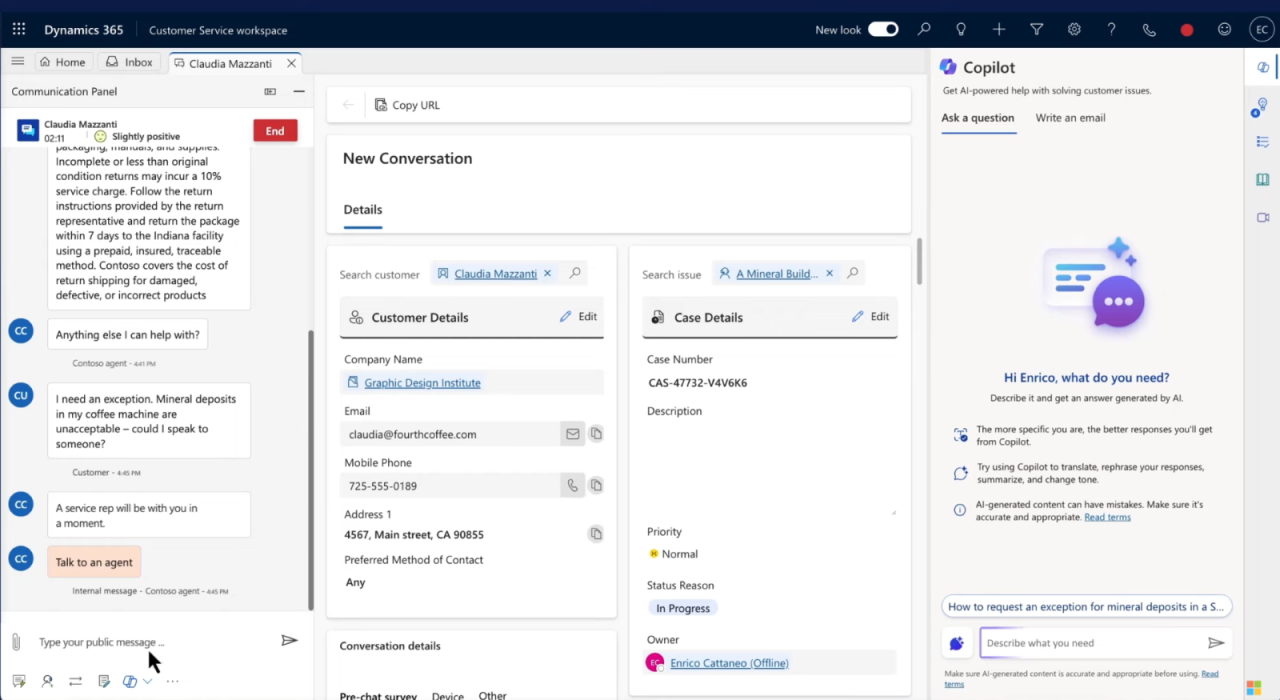Expand the chevron next to the Copilot icon
Screen dimensions: 1280x700
tap(146, 681)
